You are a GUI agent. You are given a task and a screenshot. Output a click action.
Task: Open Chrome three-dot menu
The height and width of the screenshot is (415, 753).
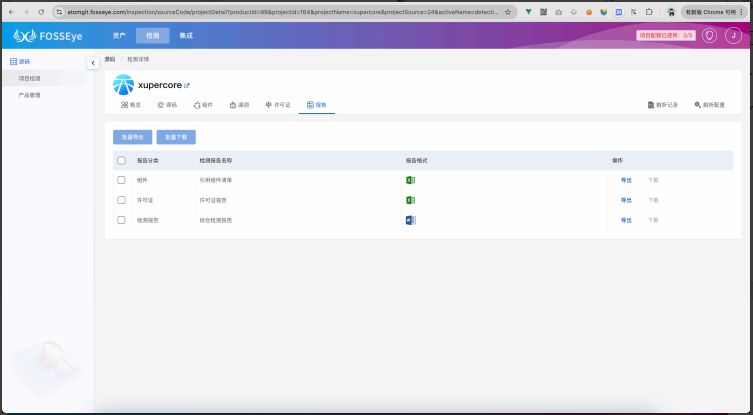pos(743,12)
